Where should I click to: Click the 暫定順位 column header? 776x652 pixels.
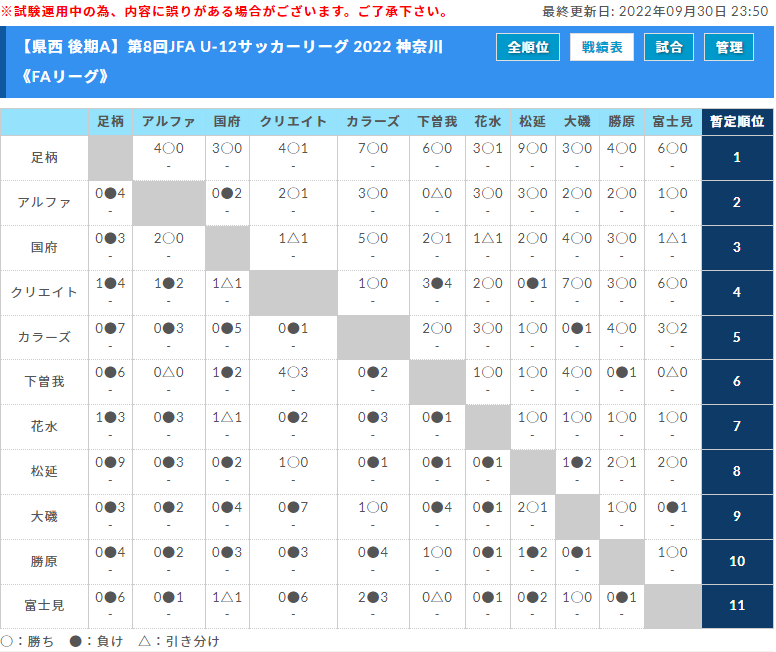pos(737,122)
